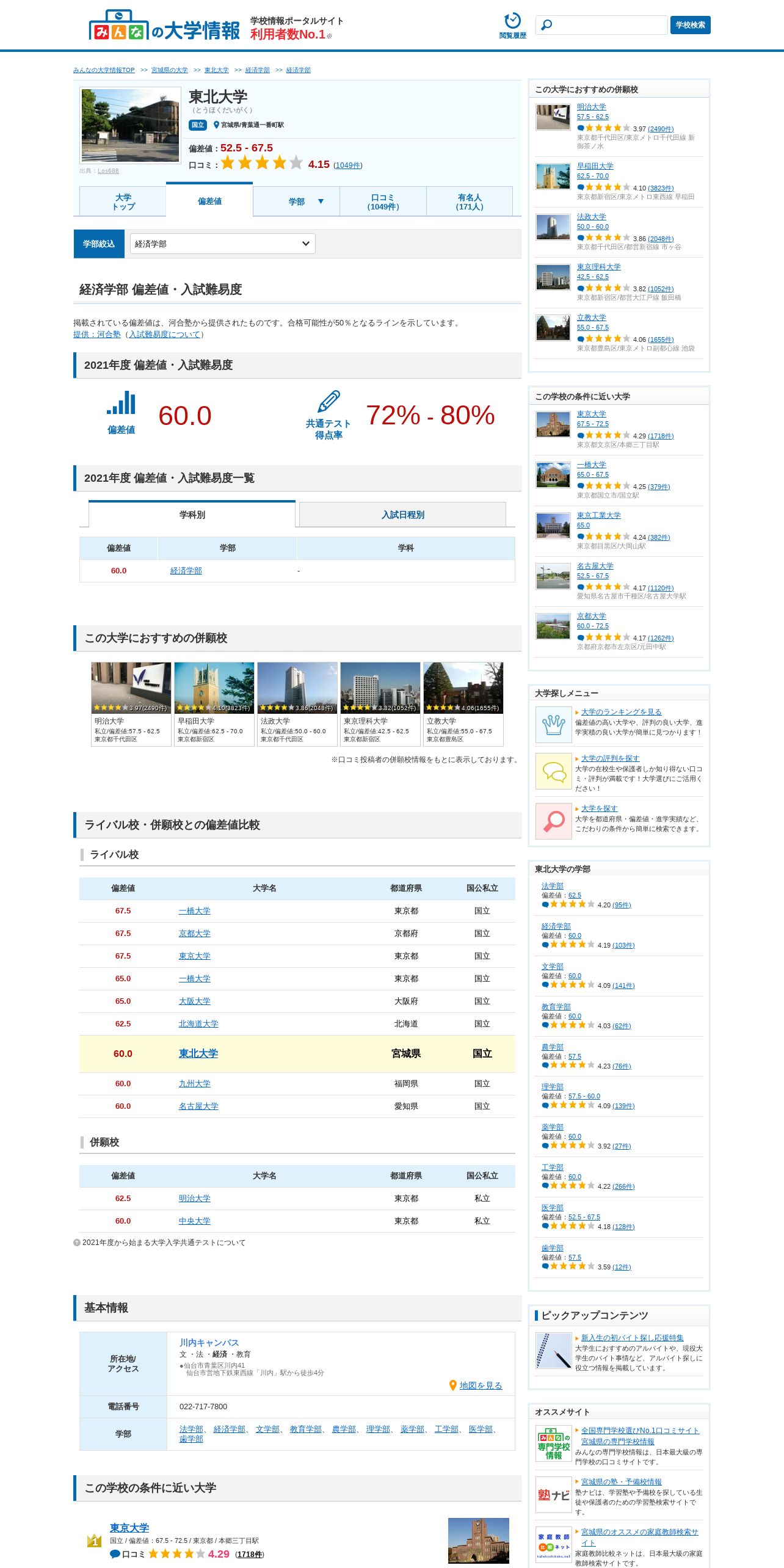784x1568 pixels.
Task: Open the 提供：河合塾 link
Action: (97, 335)
